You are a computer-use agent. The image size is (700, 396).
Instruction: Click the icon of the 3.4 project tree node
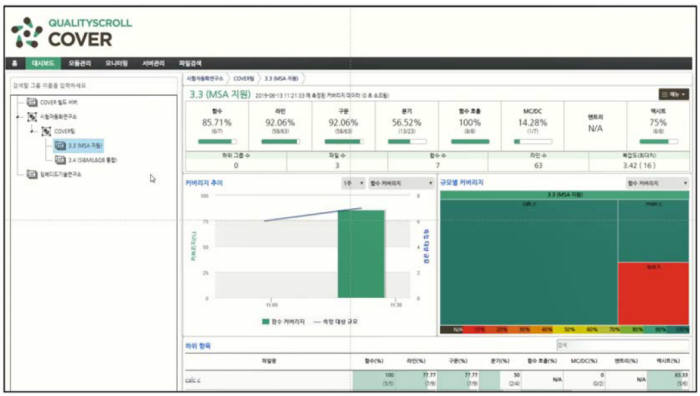click(x=60, y=160)
